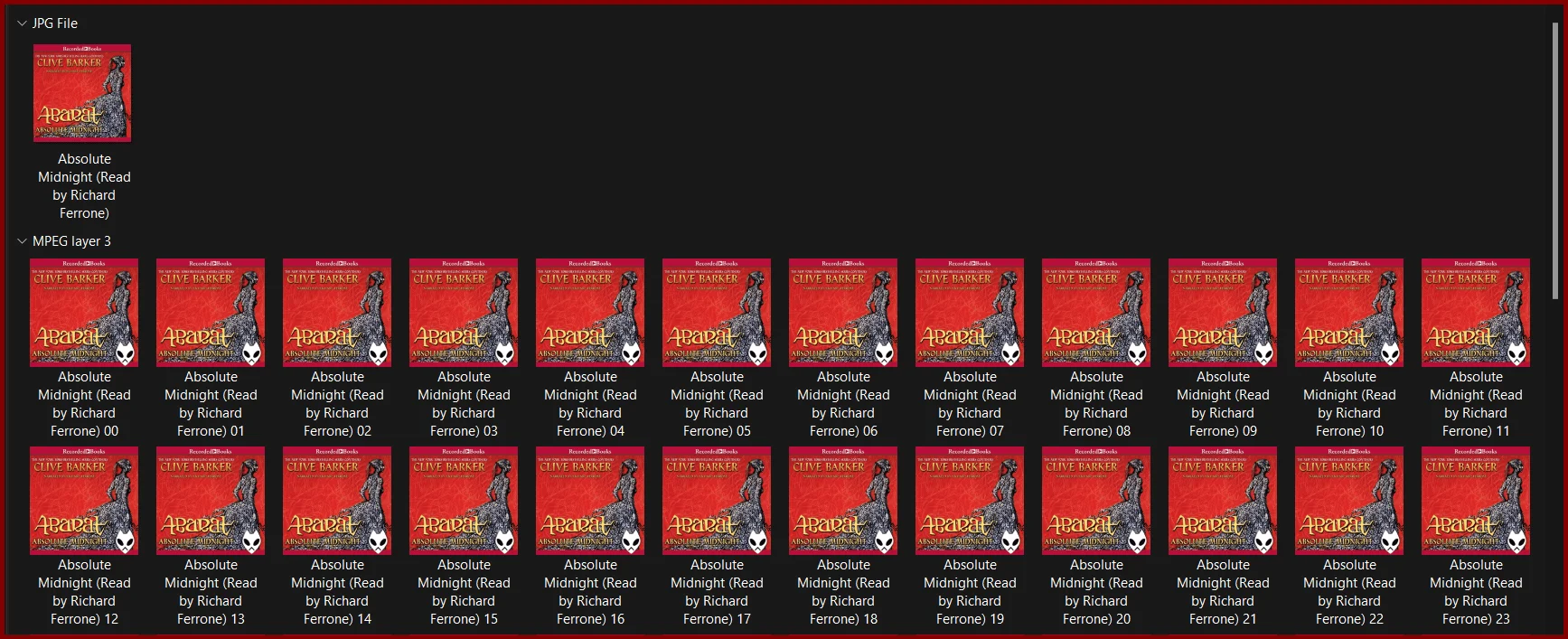The width and height of the screenshot is (1568, 639).
Task: Click the file name ending in Ferrone) 20
Action: [x=1096, y=592]
